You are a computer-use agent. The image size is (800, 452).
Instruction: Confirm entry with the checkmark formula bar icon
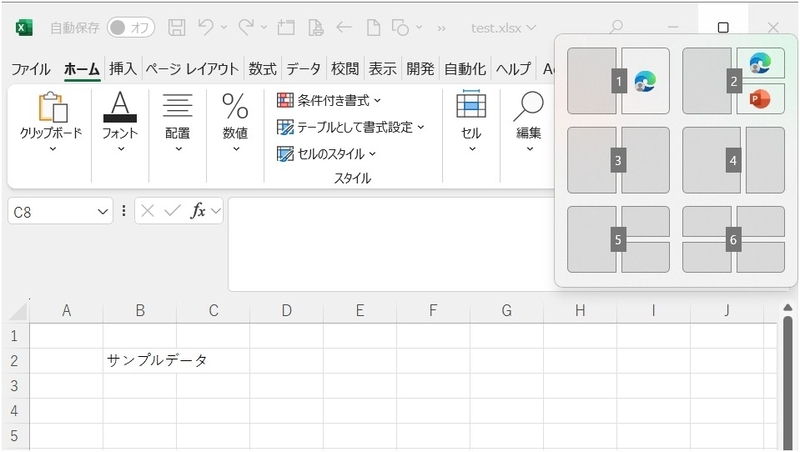172,211
